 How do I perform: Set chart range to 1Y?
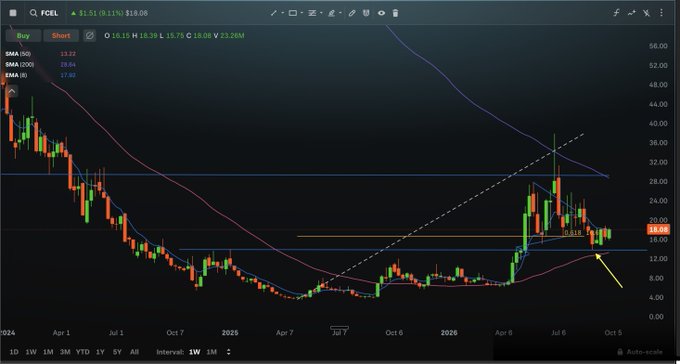coord(100,352)
